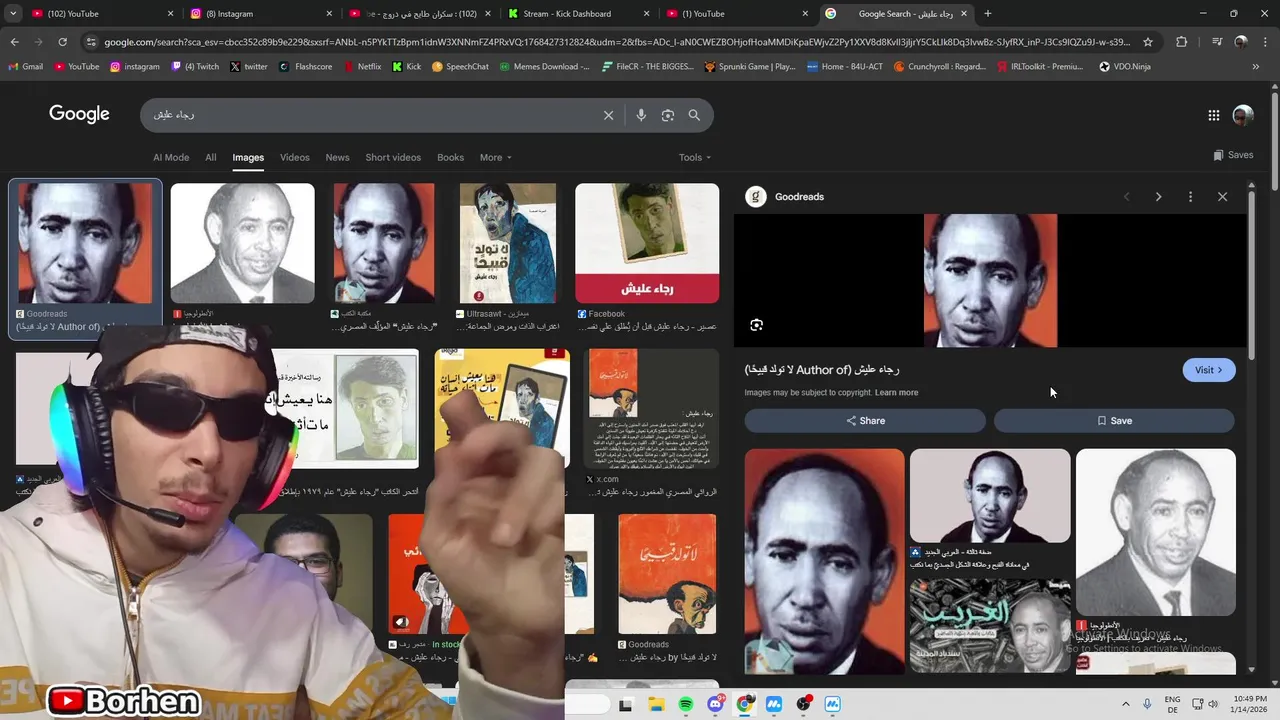Switch to Short videos tab

point(393,157)
